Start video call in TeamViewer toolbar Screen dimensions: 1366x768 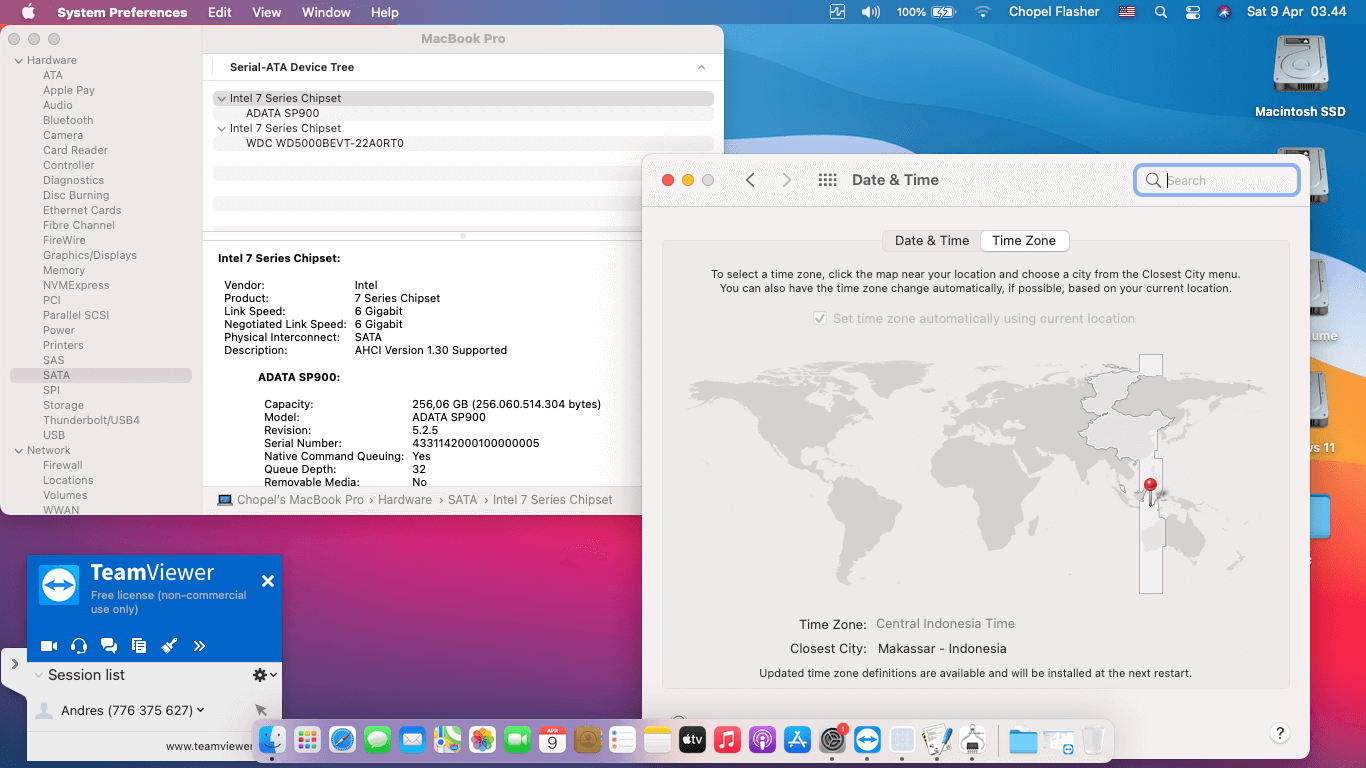49,645
